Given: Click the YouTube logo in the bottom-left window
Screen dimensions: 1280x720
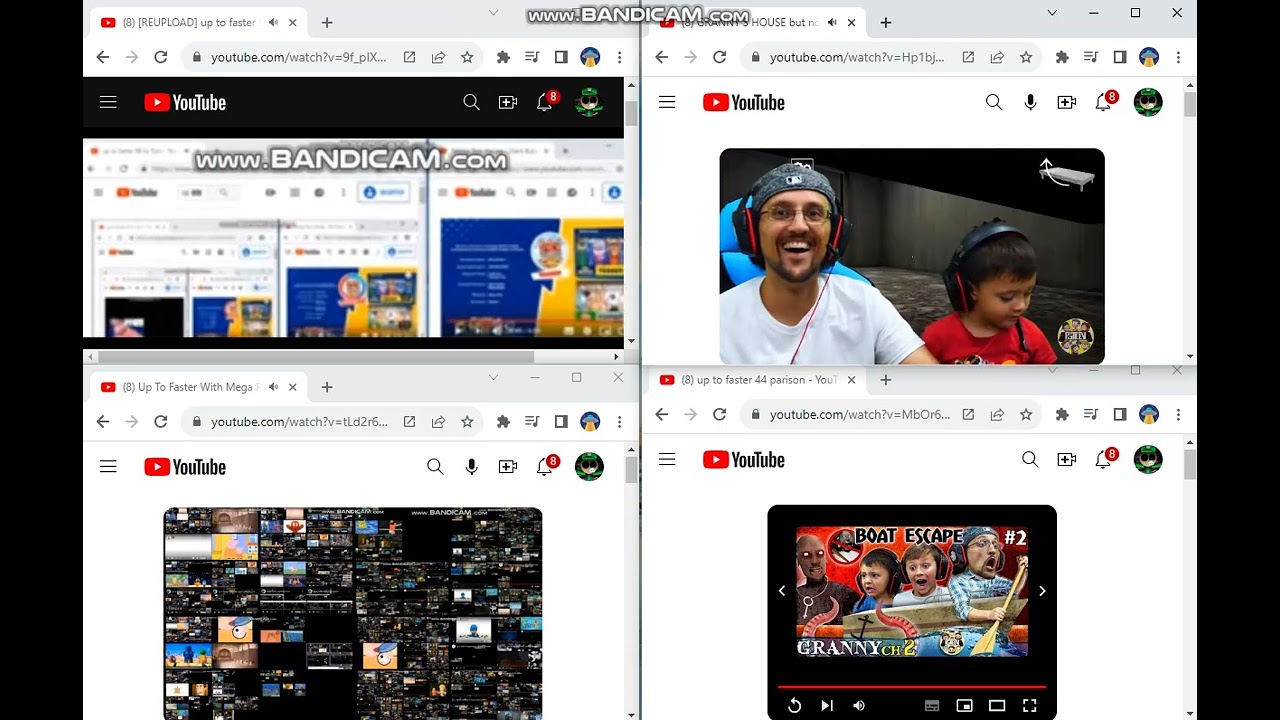Looking at the screenshot, I should pos(185,467).
